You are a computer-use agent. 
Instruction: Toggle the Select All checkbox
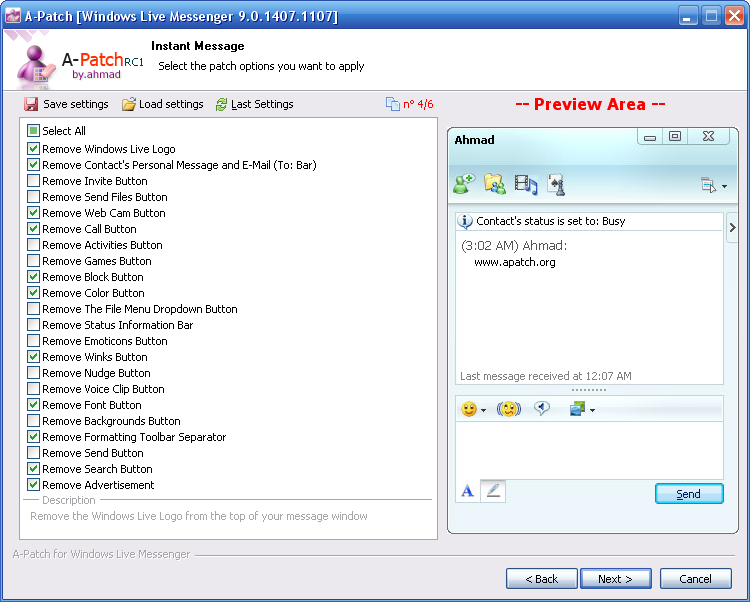34,131
